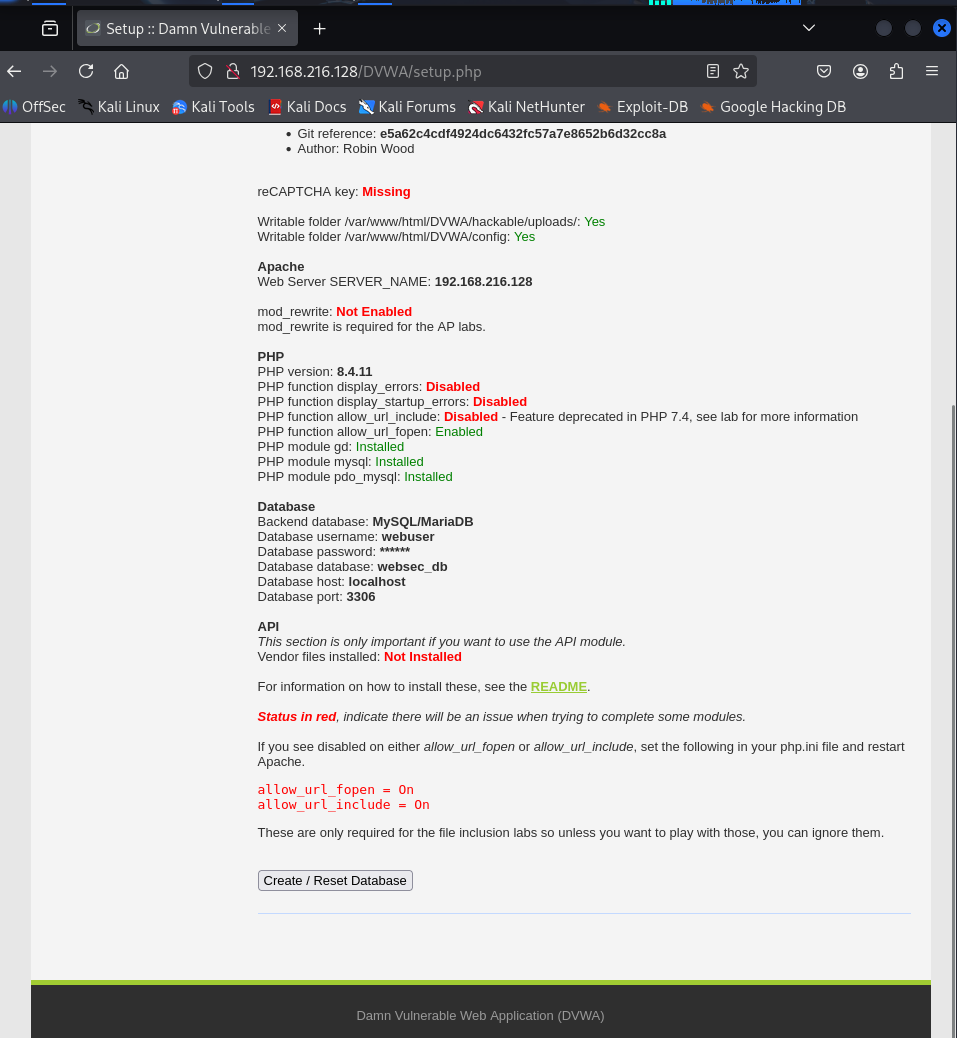Viewport: 957px width, 1038px height.
Task: Click the 'allow_url_include = On' code line
Action: pyautogui.click(x=343, y=804)
